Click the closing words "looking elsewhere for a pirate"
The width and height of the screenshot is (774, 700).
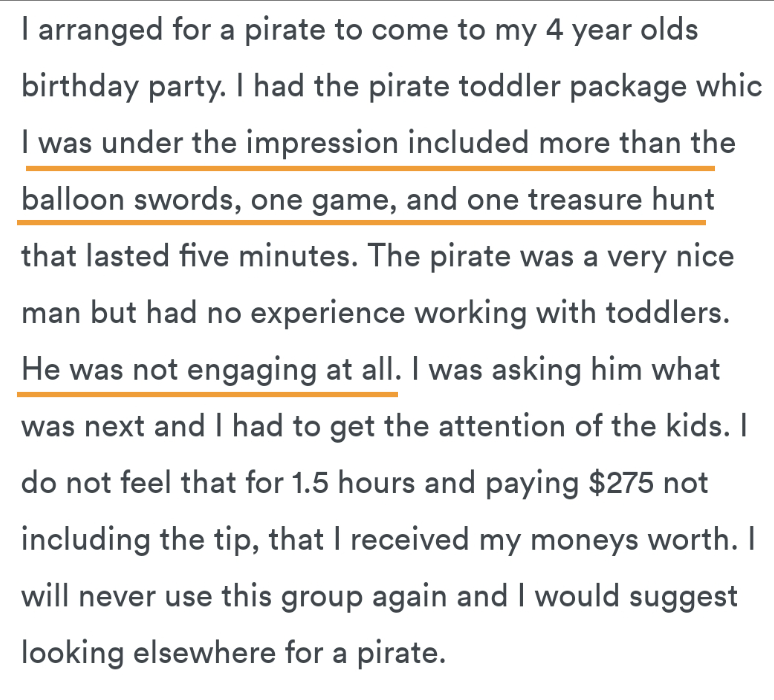[x=232, y=655]
